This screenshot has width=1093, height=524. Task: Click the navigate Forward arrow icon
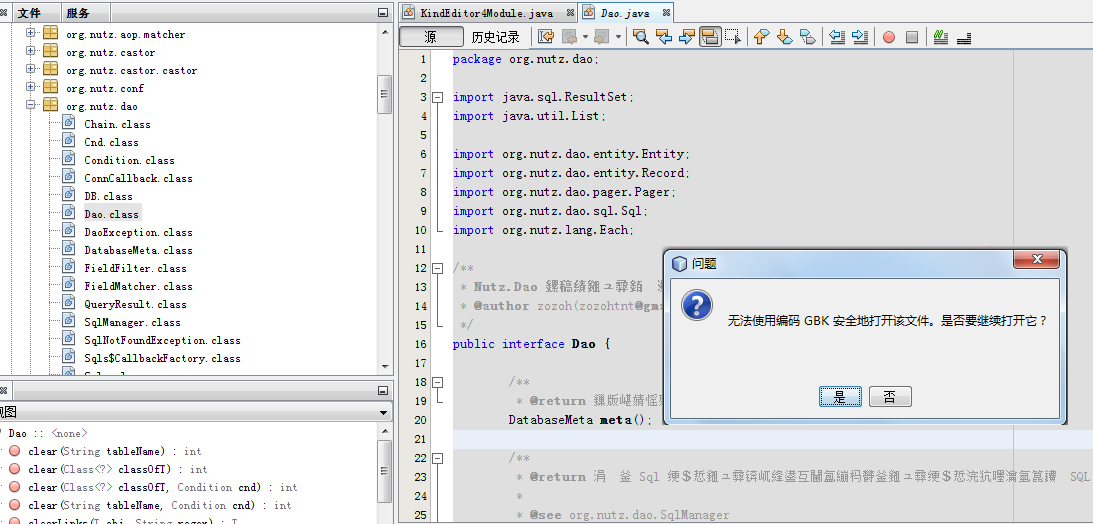click(x=602, y=37)
